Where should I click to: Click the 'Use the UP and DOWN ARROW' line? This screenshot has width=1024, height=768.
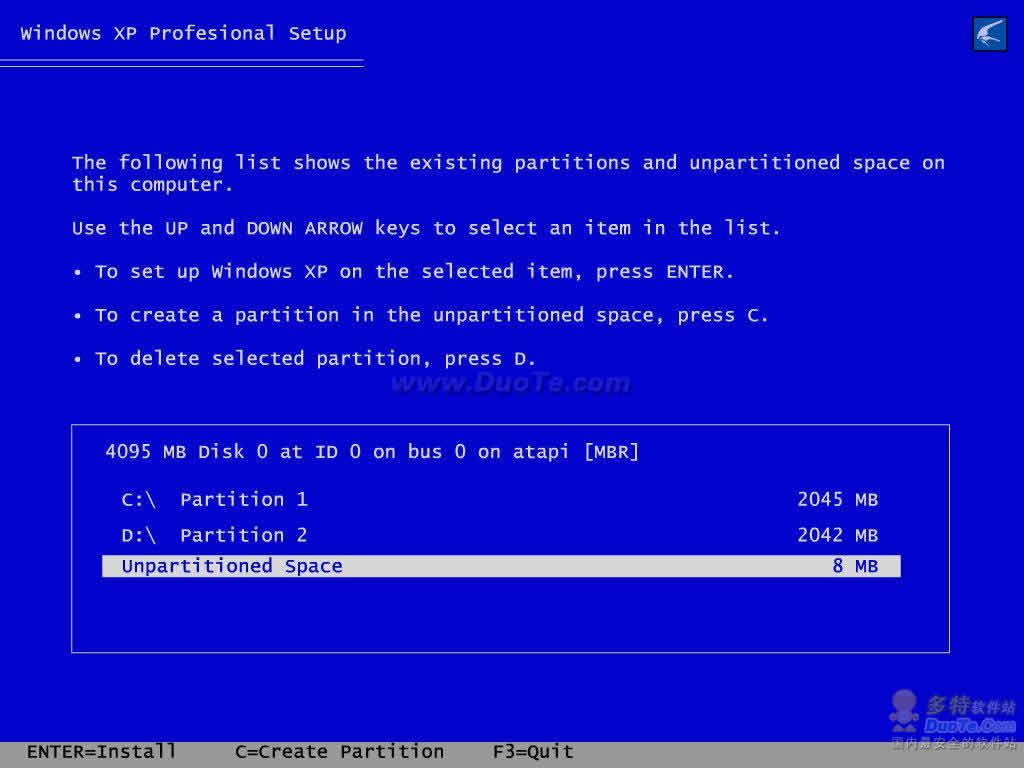point(426,228)
